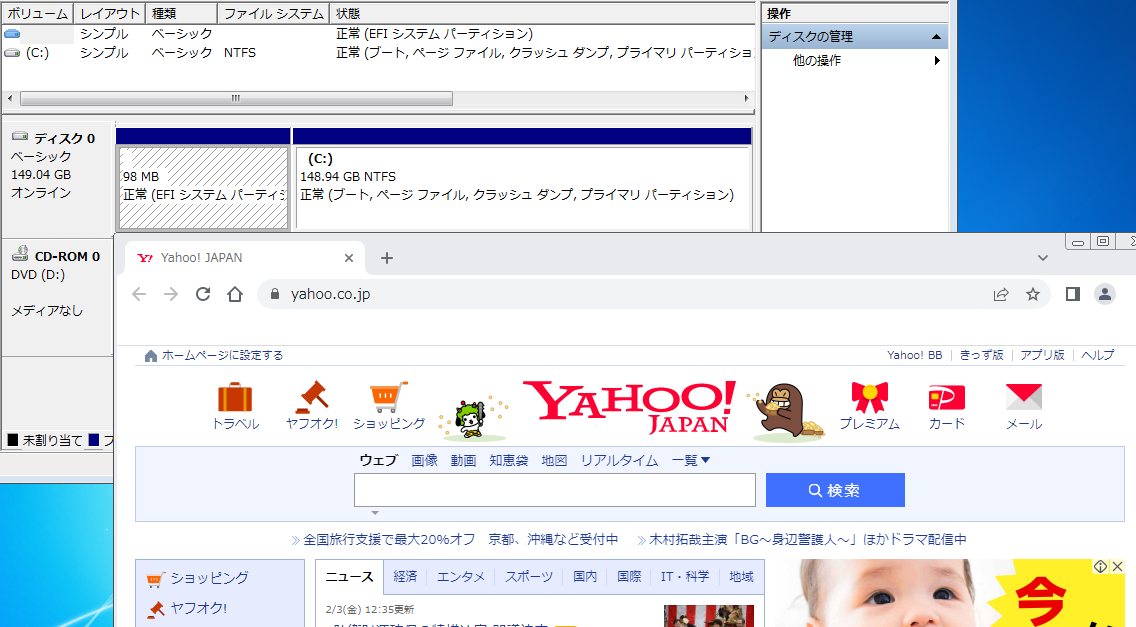Viewport: 1136px width, 627px height.
Task: Open the Yahoo! BB link
Action: (914, 355)
